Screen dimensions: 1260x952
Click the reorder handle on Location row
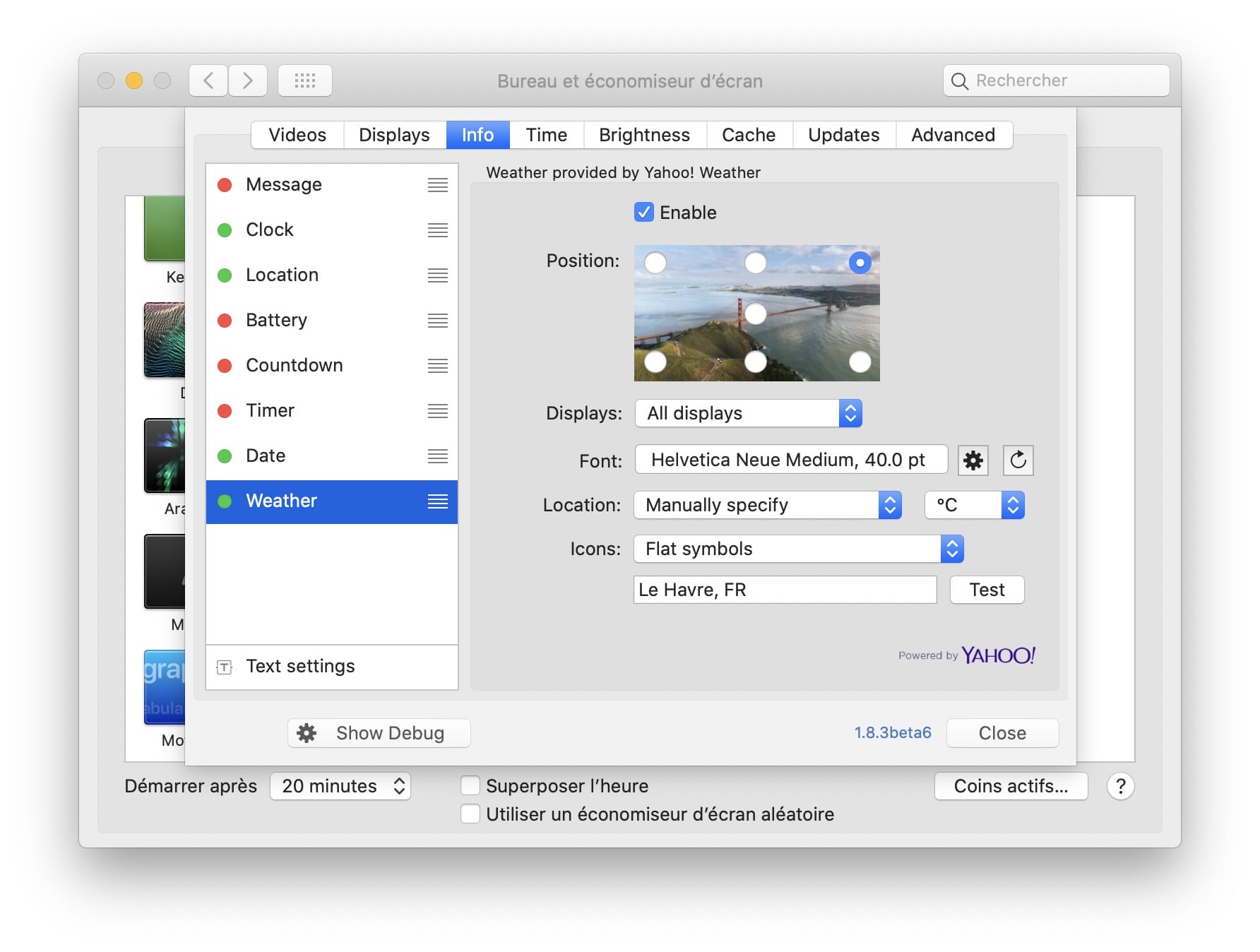438,275
